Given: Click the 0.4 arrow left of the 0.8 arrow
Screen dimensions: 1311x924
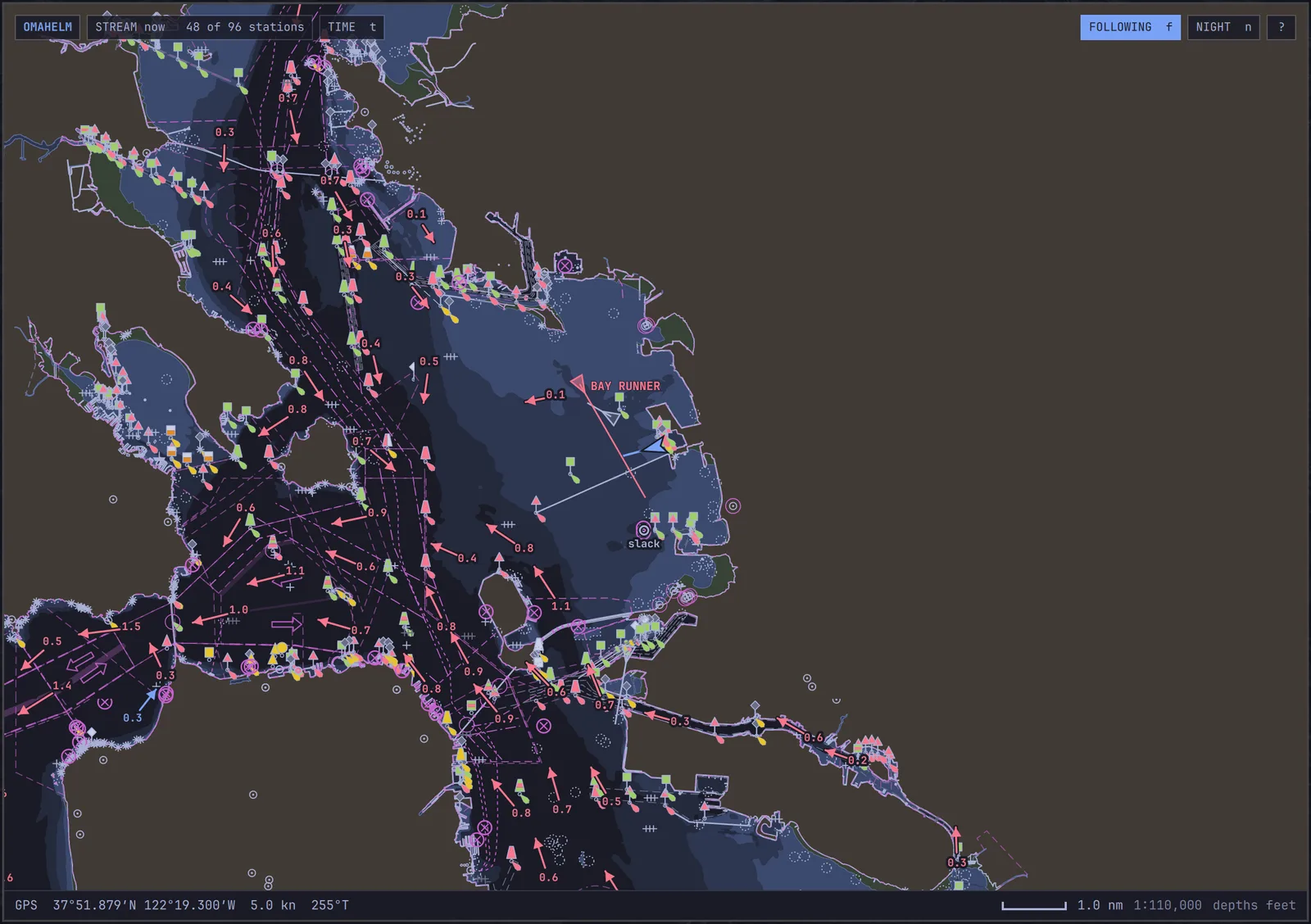Looking at the screenshot, I should pyautogui.click(x=443, y=549).
